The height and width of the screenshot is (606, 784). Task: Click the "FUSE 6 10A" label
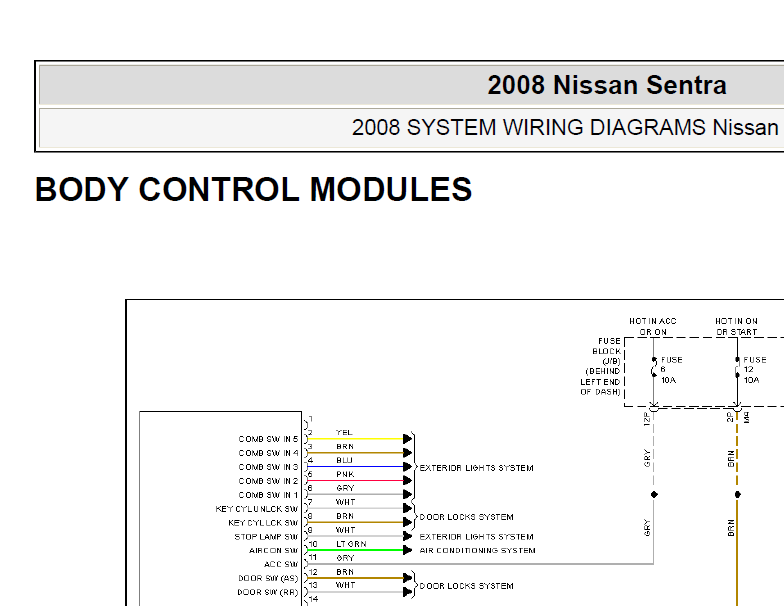click(671, 370)
